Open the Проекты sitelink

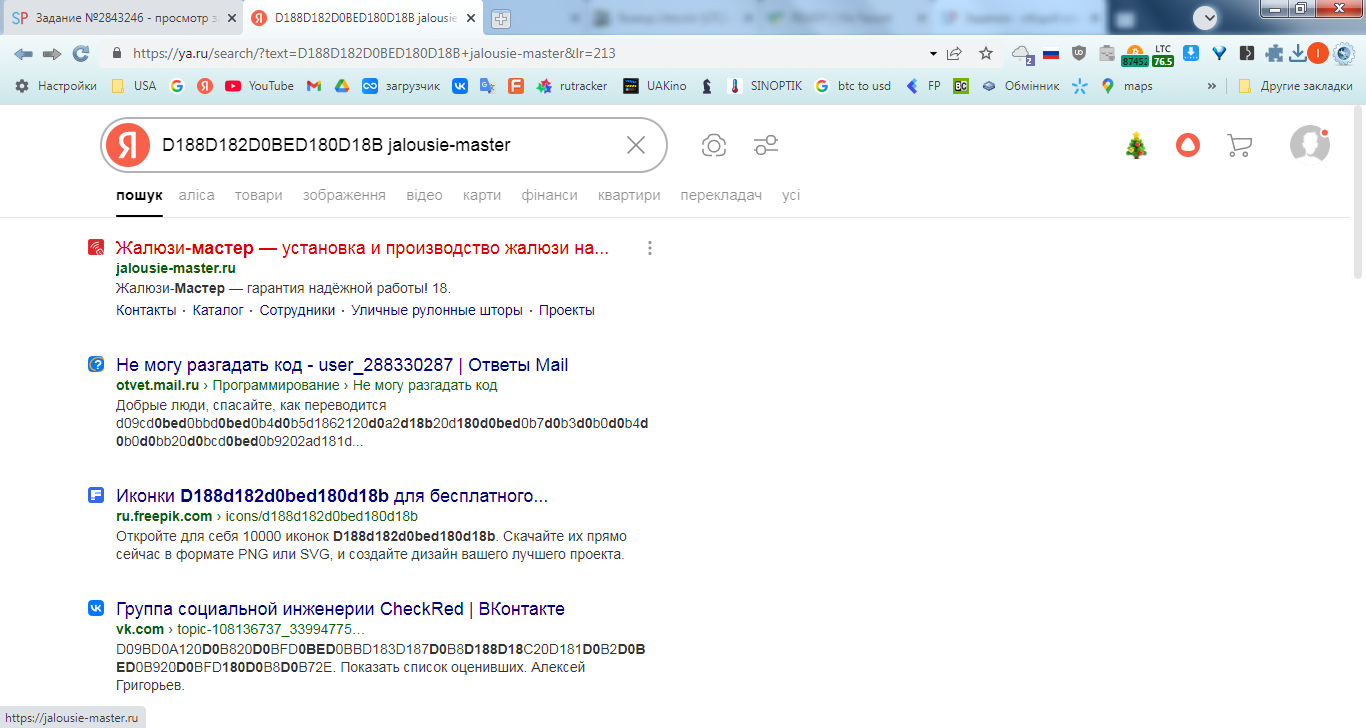pyautogui.click(x=567, y=310)
